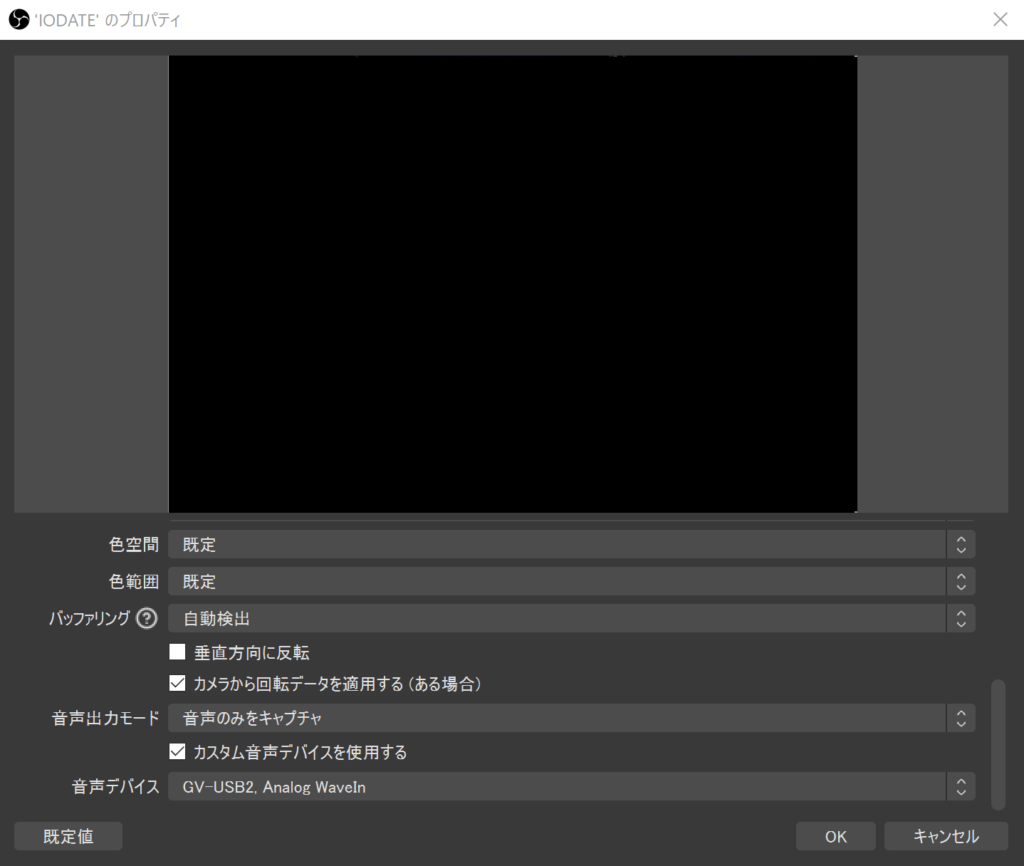Uncheck カメラから回転データを適用する option

[x=178, y=684]
